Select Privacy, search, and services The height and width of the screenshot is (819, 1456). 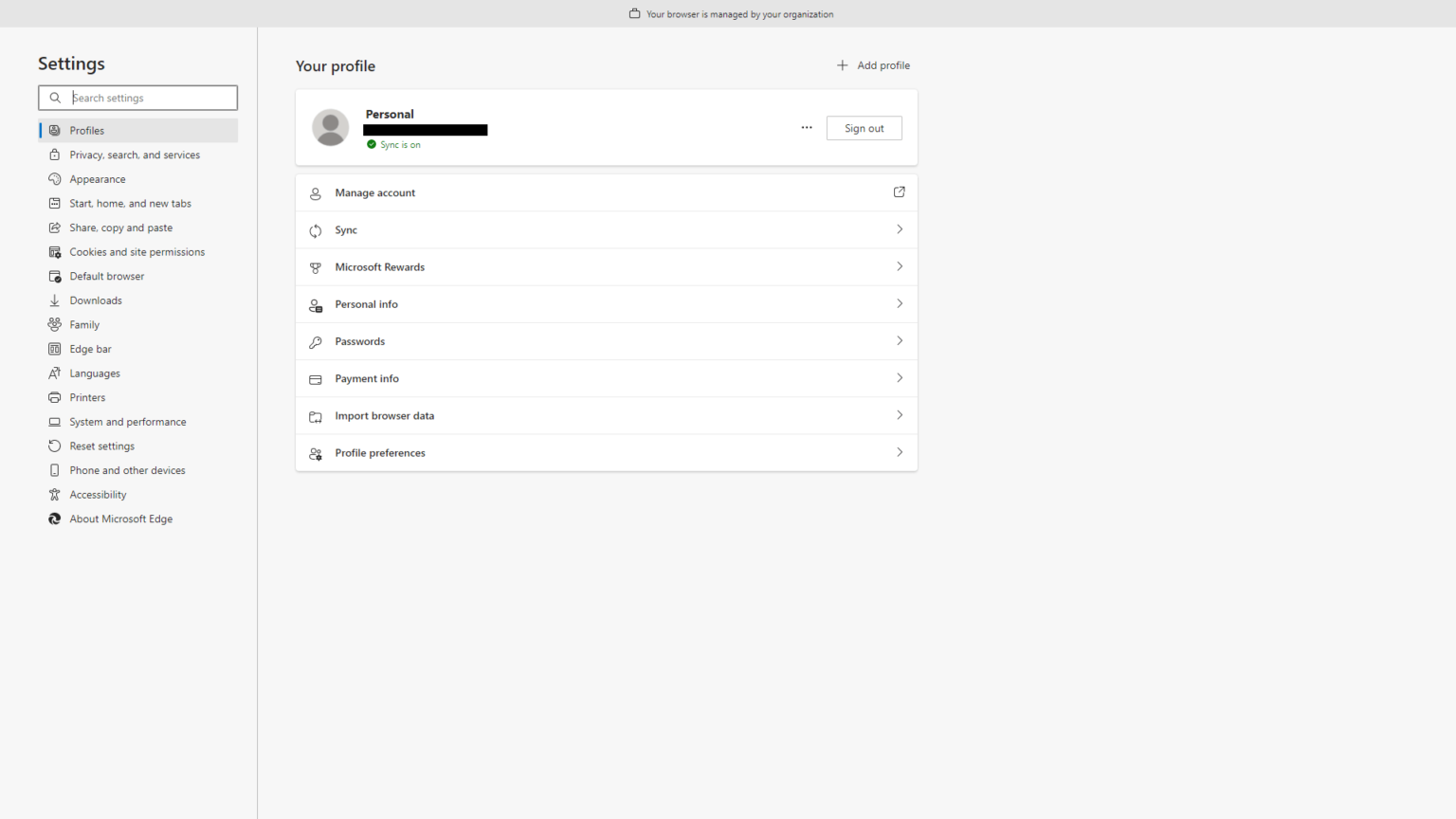135,154
